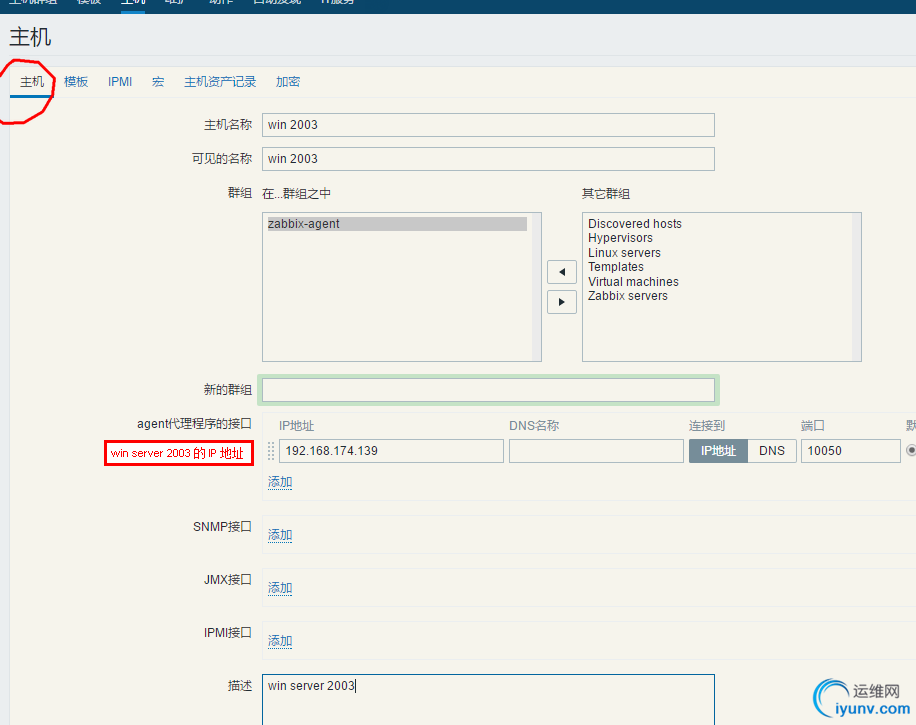
Task: Click the 描述 text area
Action: click(x=488, y=699)
